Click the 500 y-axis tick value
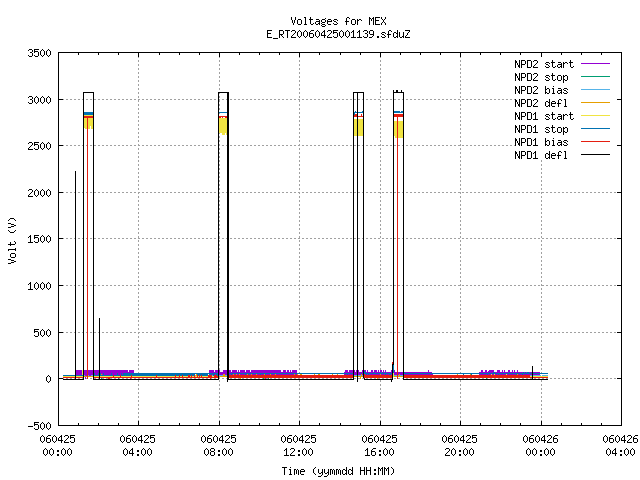This screenshot has width=640, height=480. click(x=42, y=333)
